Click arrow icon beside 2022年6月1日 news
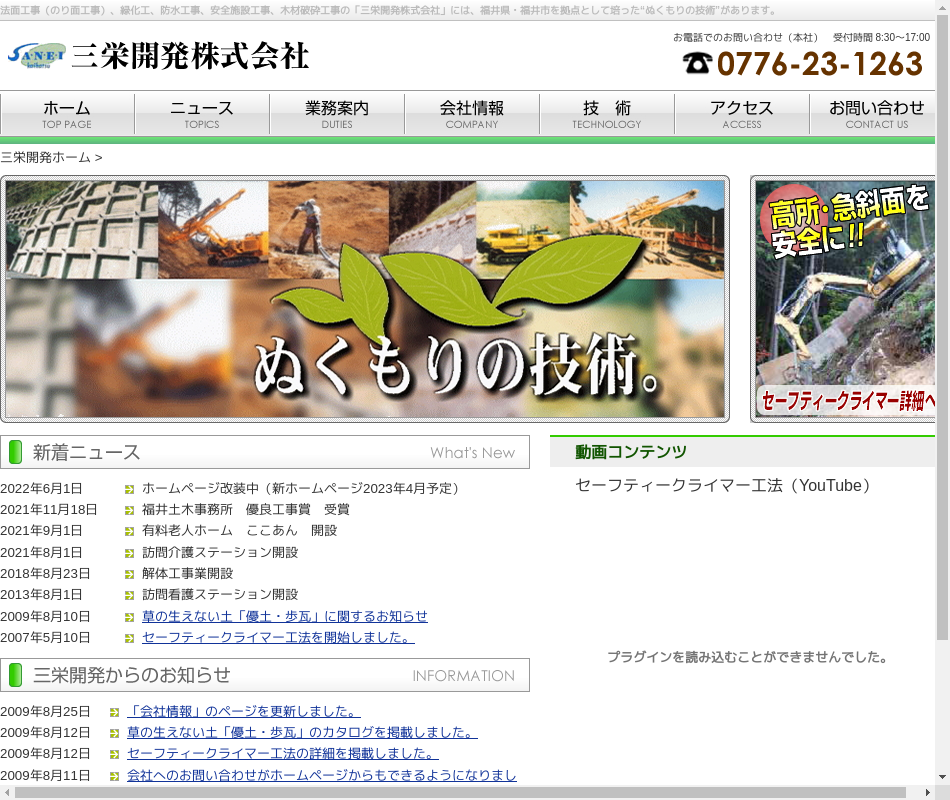This screenshot has height=800, width=950. [x=130, y=489]
